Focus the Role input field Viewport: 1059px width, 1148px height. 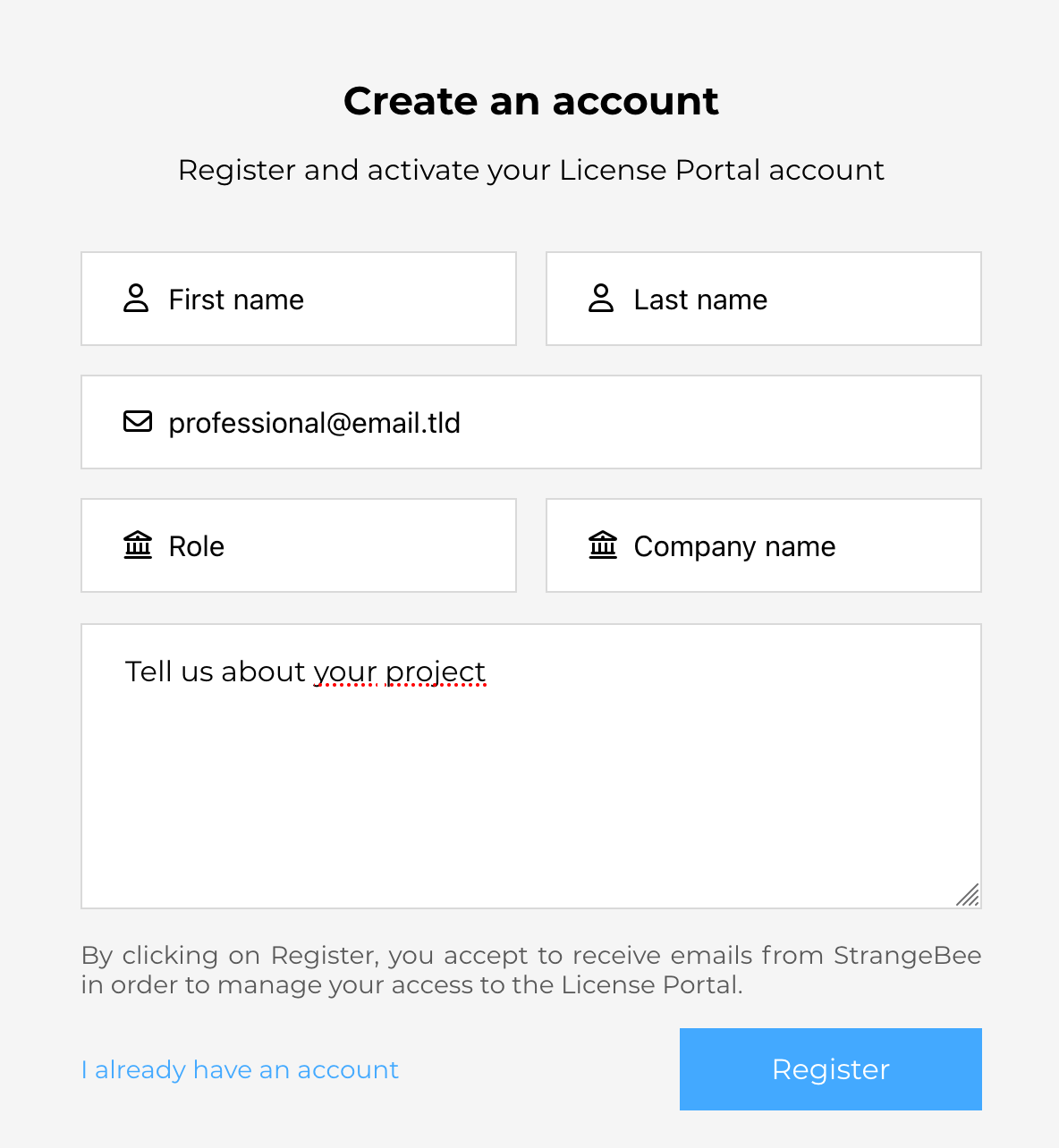pos(340,545)
